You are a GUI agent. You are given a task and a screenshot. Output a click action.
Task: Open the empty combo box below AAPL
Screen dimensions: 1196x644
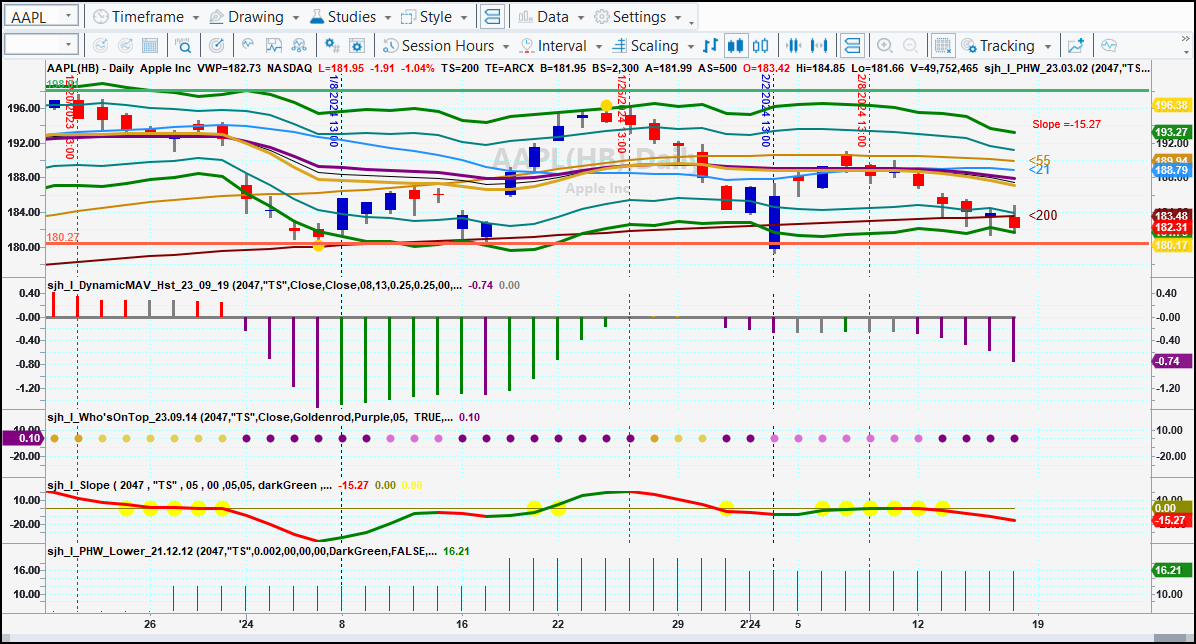[x=40, y=45]
